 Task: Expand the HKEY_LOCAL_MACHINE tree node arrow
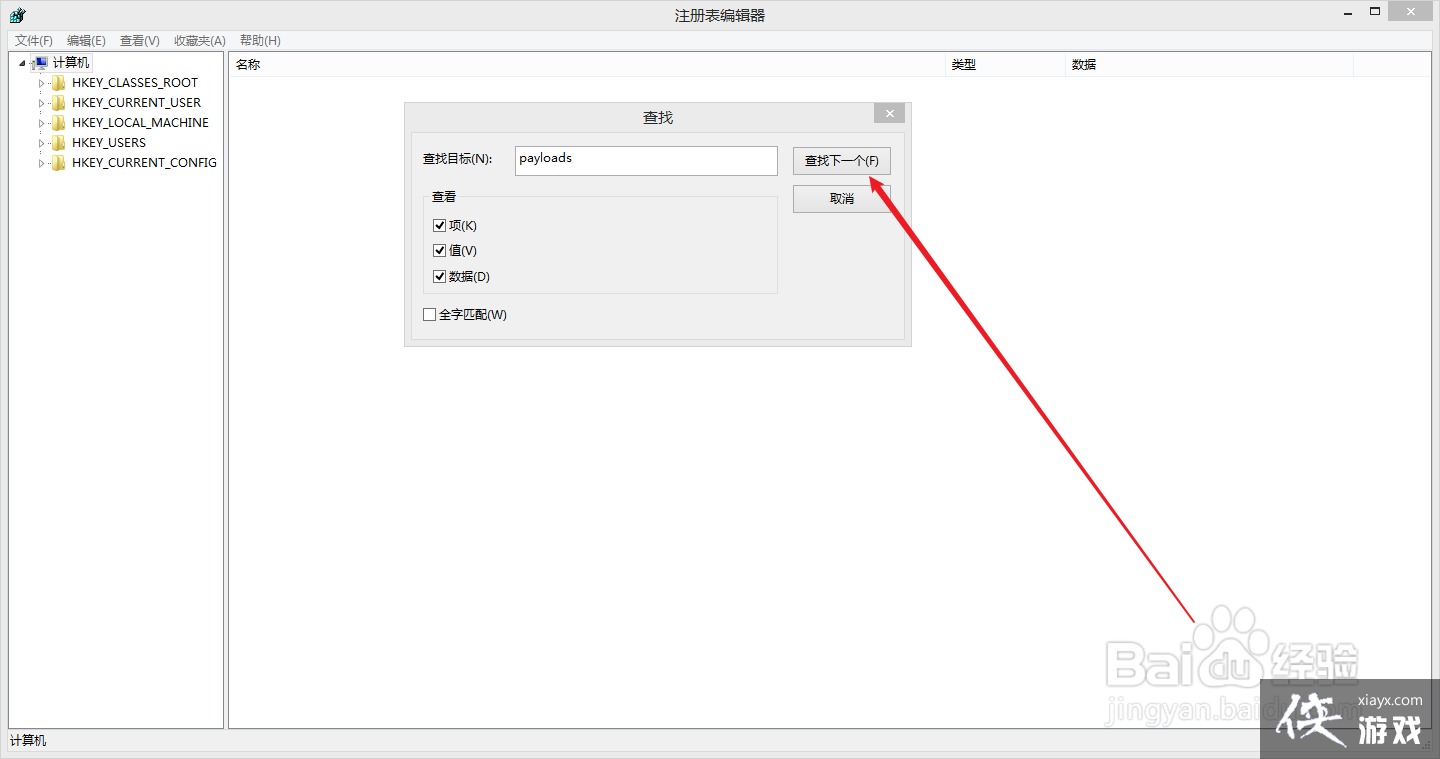(42, 123)
